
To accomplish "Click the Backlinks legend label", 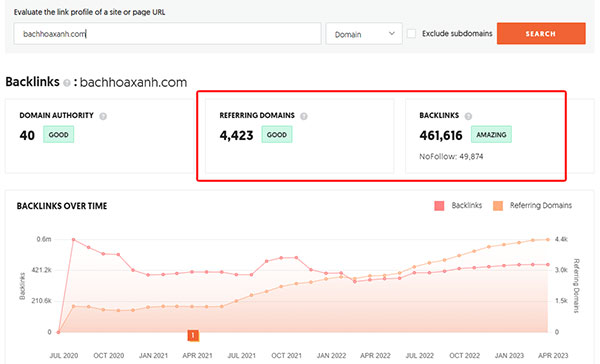I will pyautogui.click(x=466, y=206).
